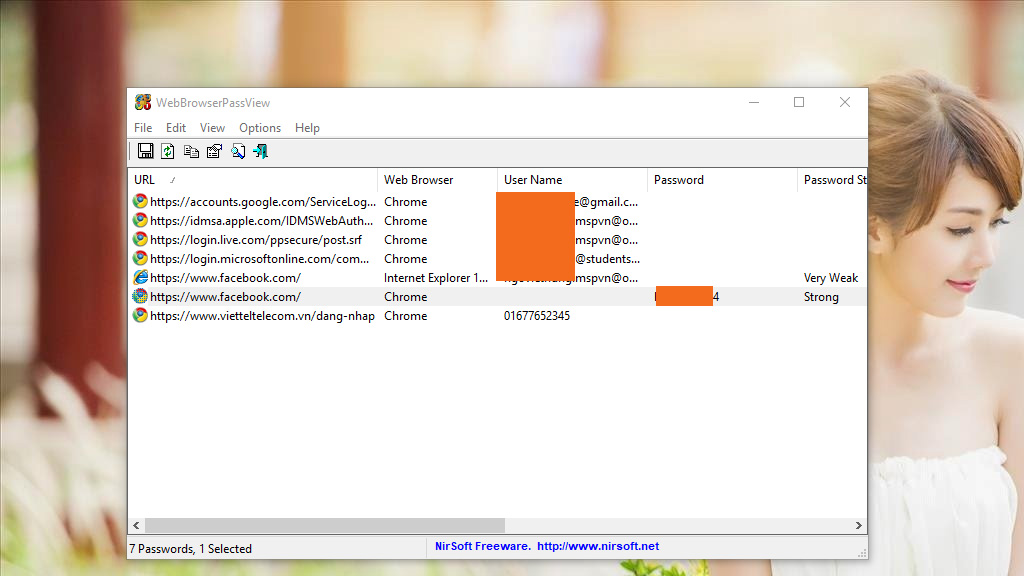Open the Help menu
The height and width of the screenshot is (576, 1024).
pos(307,128)
